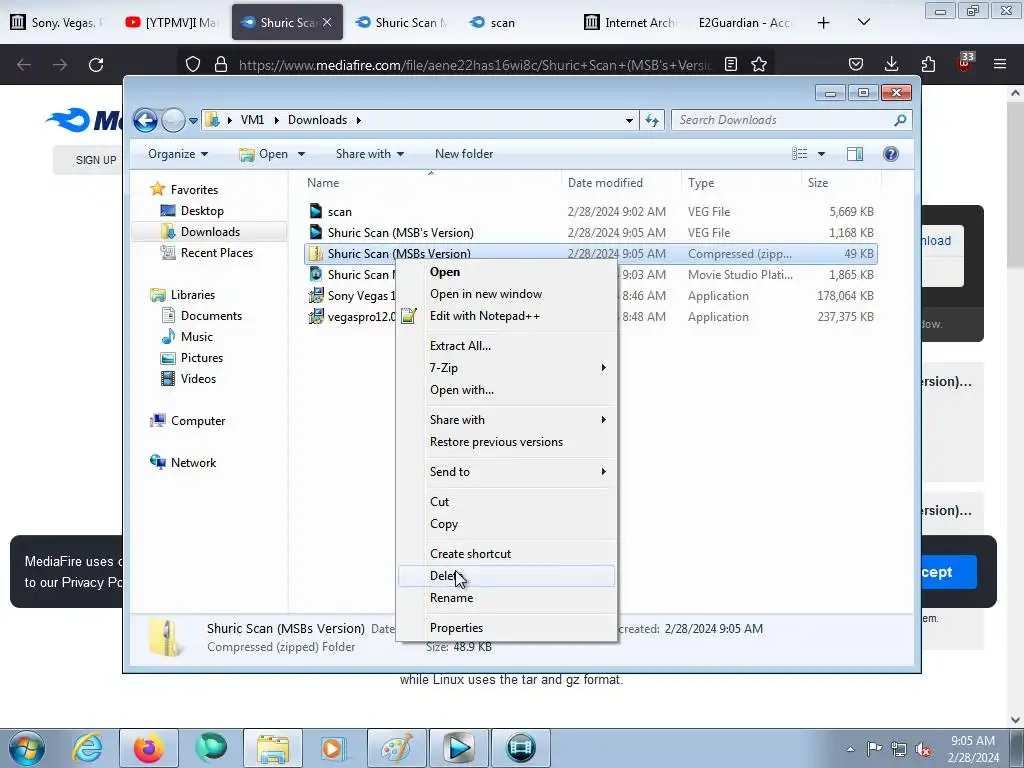1024x768 pixels.
Task: Click the Firefox taskbar icon
Action: 148,748
